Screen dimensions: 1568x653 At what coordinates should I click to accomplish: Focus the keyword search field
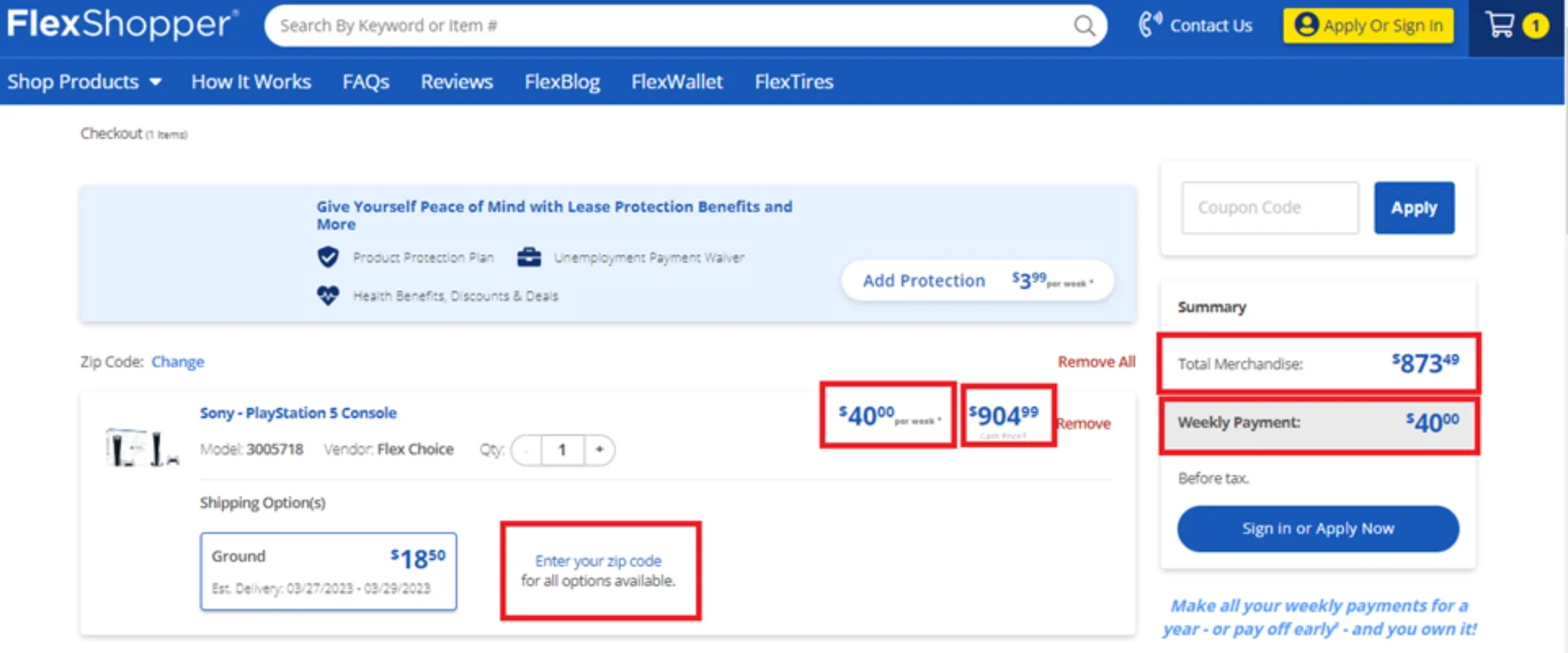pos(670,26)
